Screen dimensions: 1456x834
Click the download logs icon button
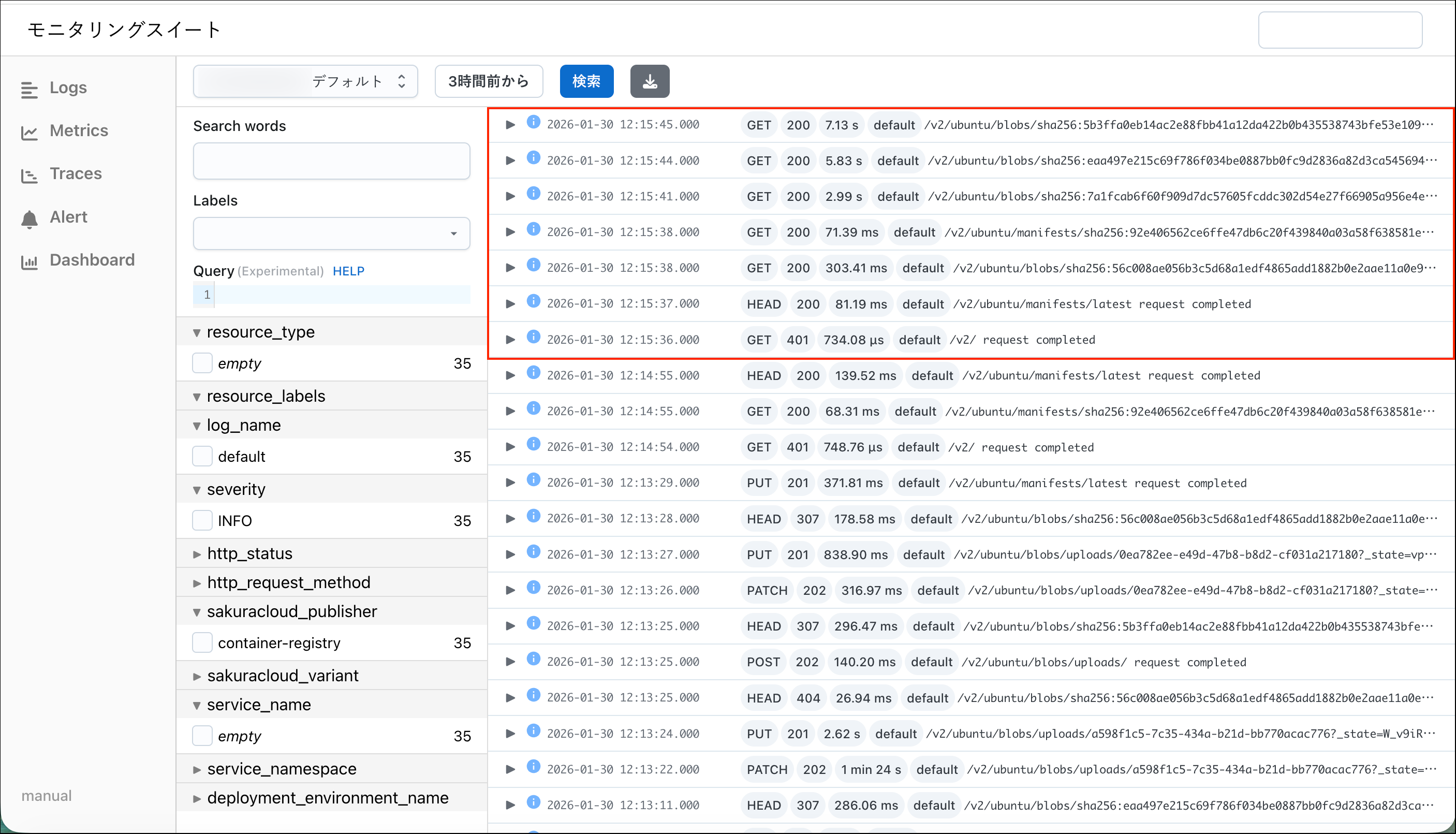649,81
